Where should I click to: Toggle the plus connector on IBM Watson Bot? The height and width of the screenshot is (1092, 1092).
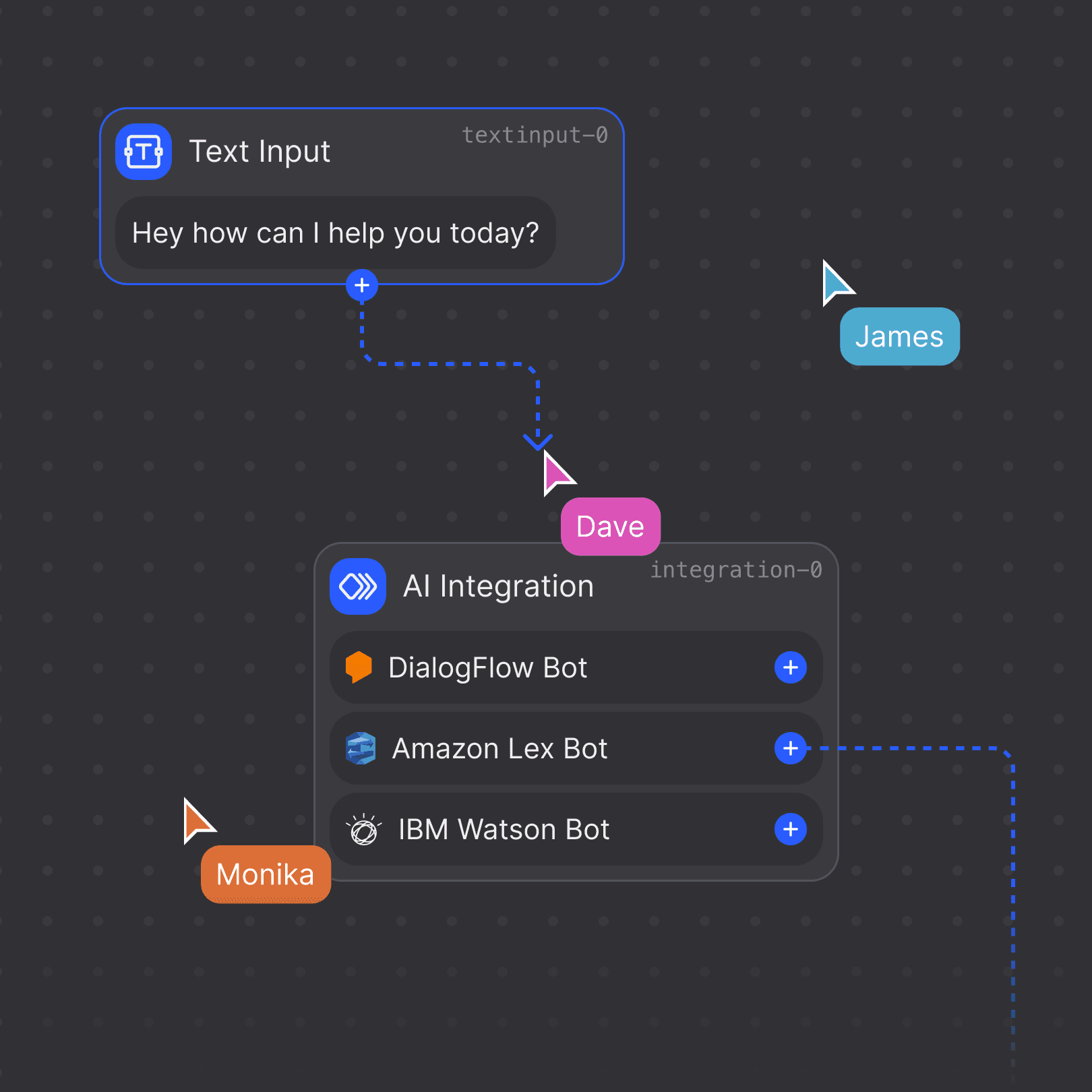pos(789,830)
